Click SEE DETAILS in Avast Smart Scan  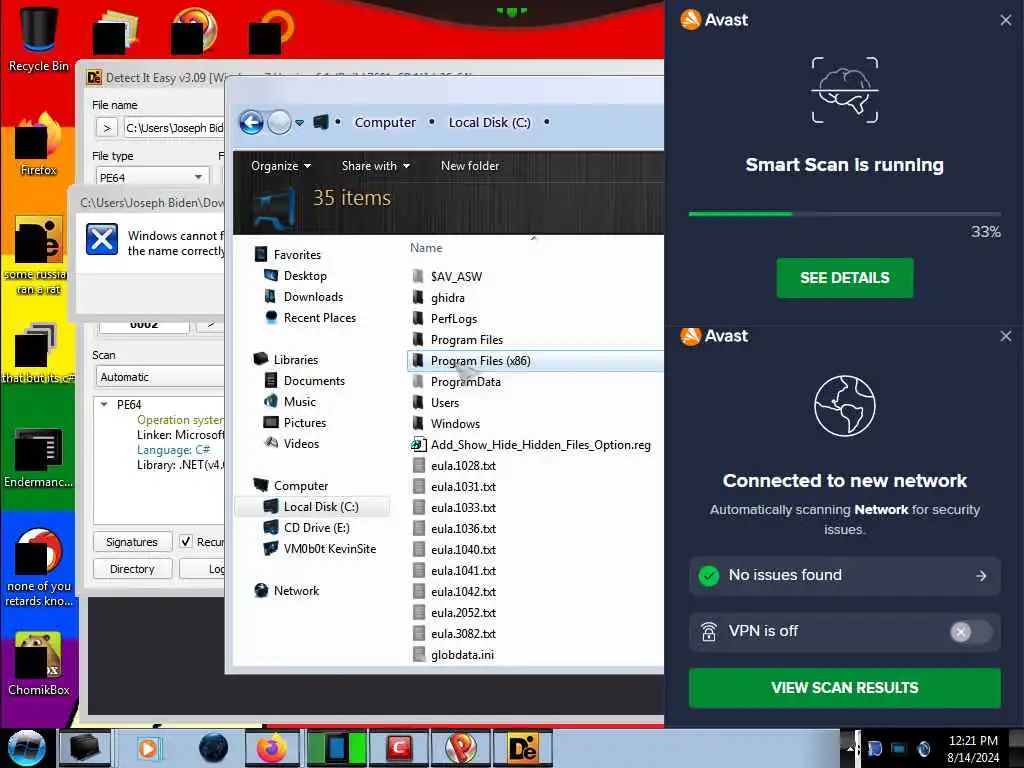(844, 278)
